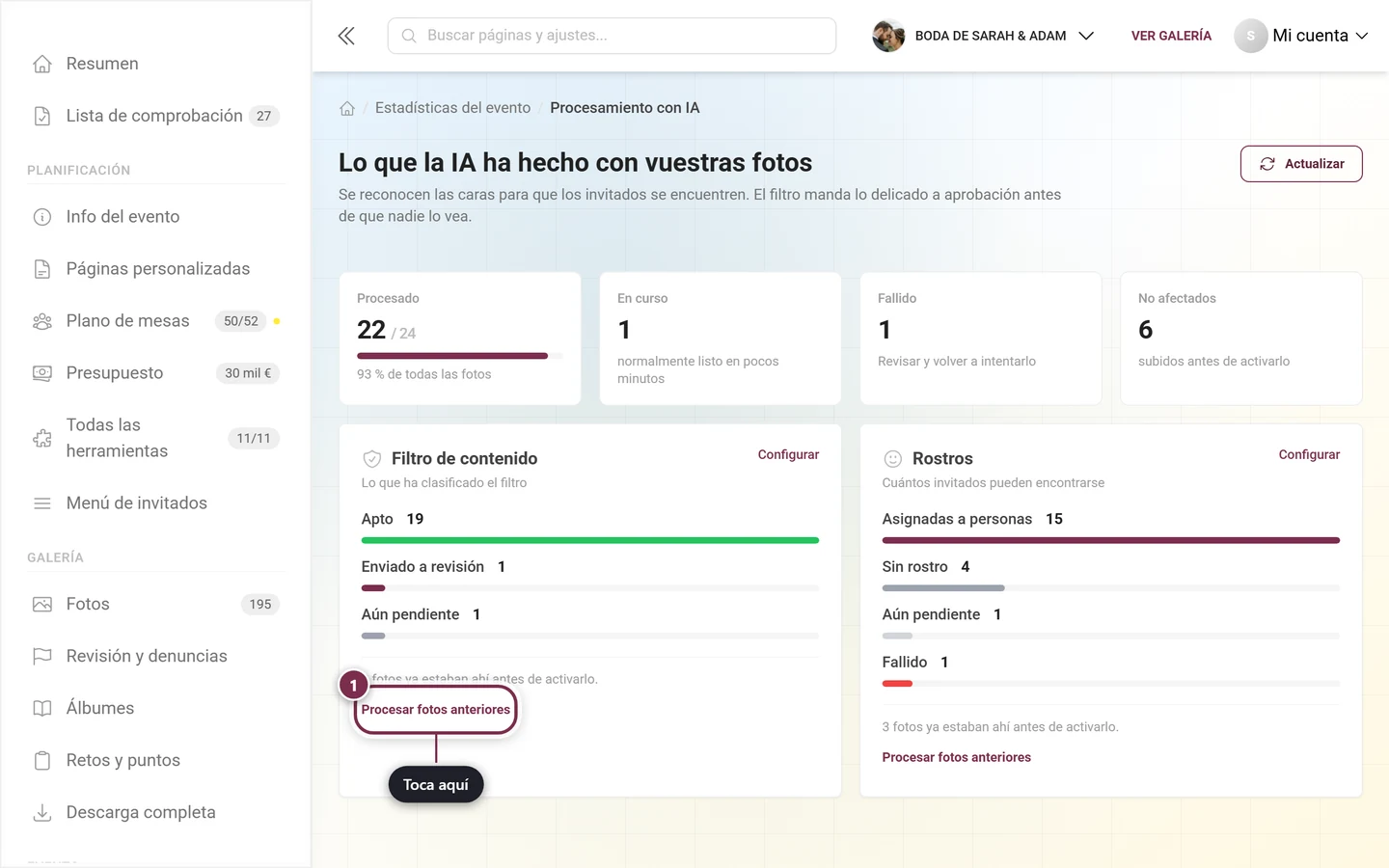
Task: Expand the Mi cuenta account menu
Action: [x=1301, y=36]
